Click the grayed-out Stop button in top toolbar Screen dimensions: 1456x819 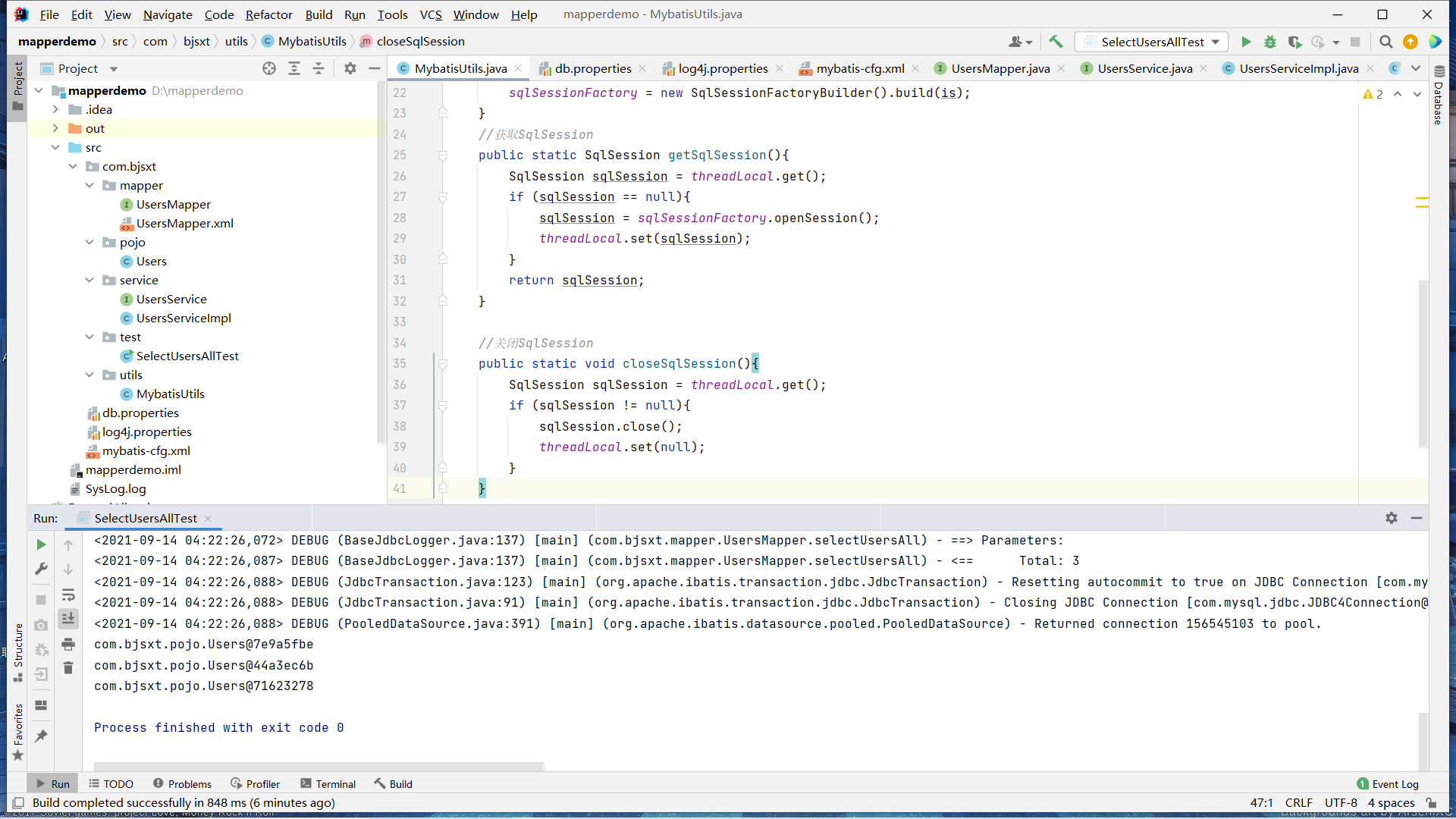[x=1355, y=42]
